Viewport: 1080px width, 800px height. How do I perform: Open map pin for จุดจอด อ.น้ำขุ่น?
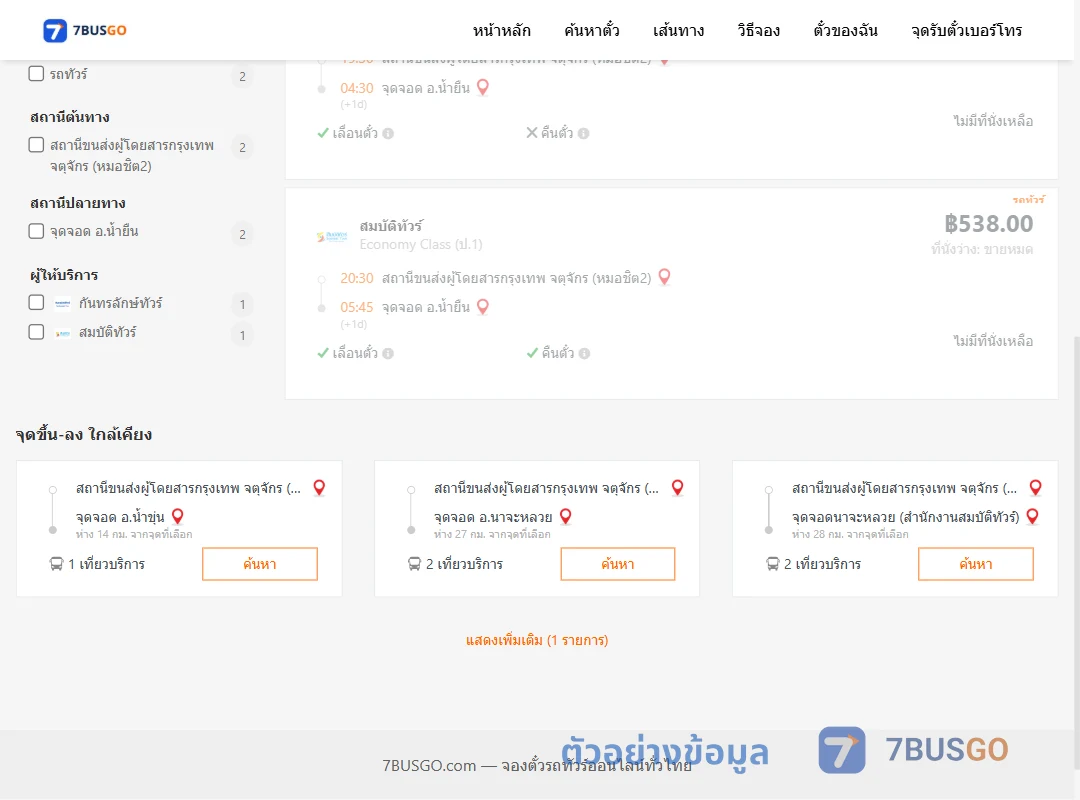coord(178,516)
